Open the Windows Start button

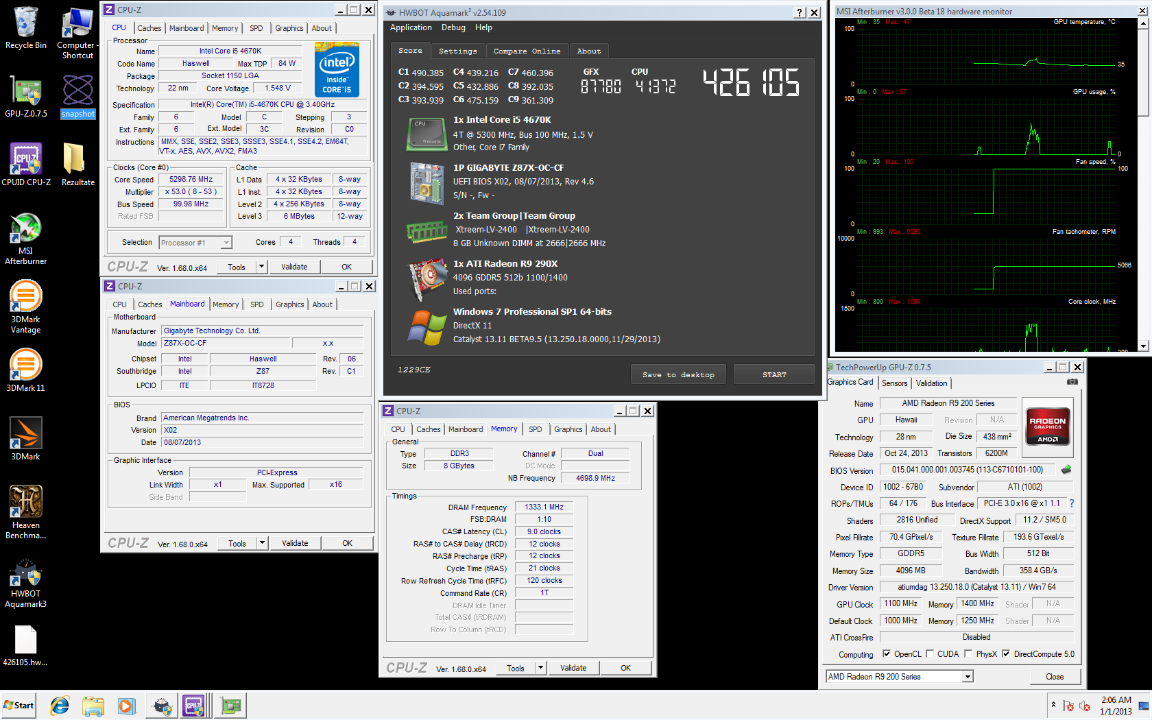point(19,705)
